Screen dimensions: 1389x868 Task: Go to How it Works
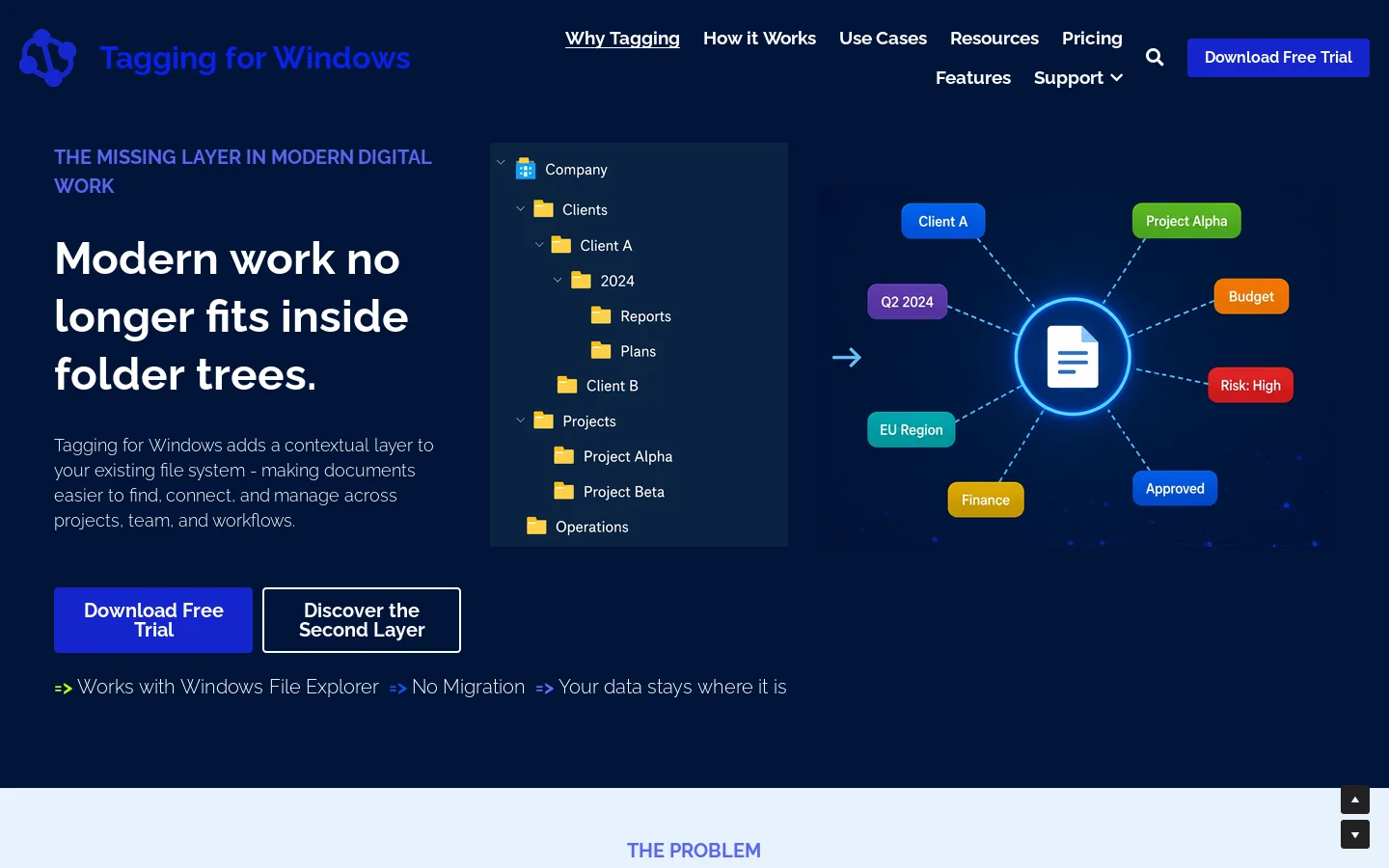point(759,39)
